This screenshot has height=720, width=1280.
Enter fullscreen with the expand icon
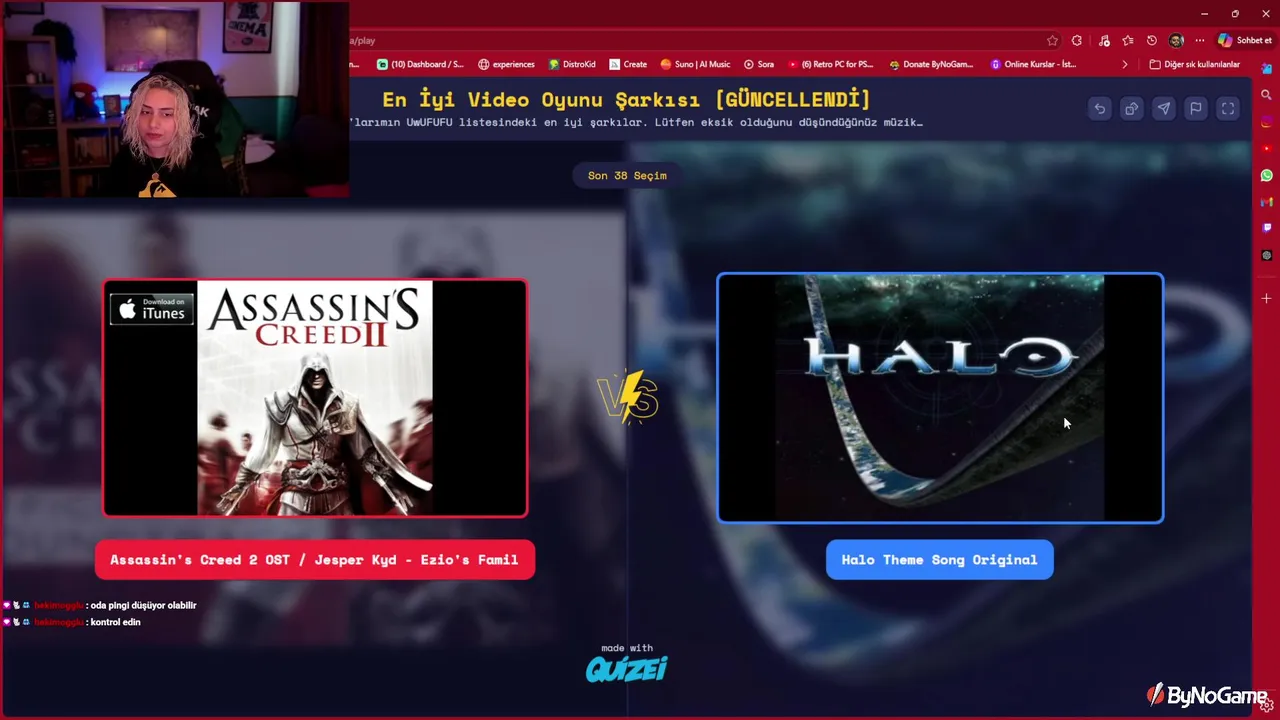click(1227, 109)
